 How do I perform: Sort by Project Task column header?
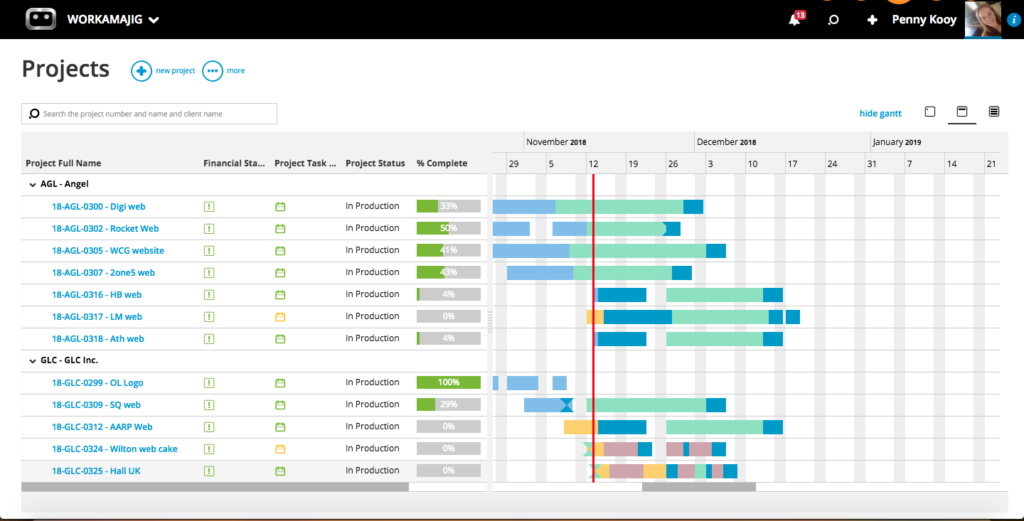[305, 163]
